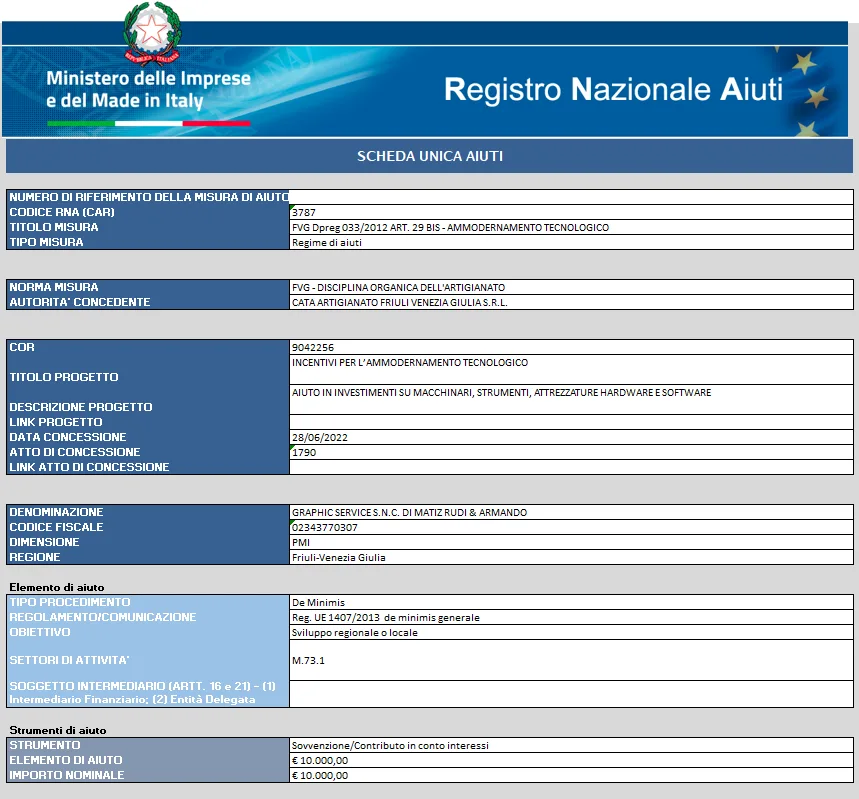The width and height of the screenshot is (859, 799).
Task: Click the 'AIUTO IN INVESTIMENTI SU MACCHINARI' description cell
Action: [571, 400]
